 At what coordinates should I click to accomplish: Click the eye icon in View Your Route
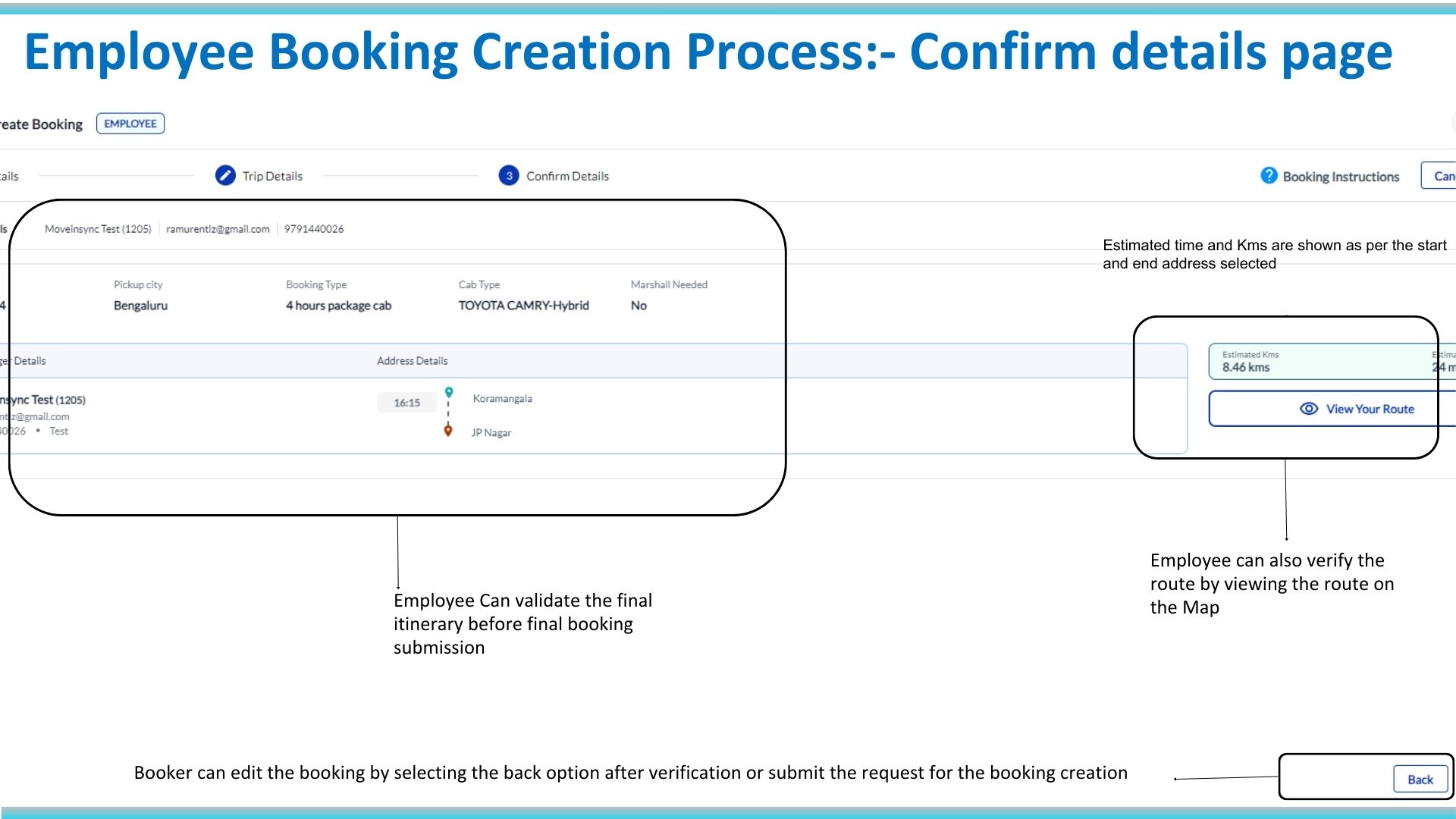tap(1309, 409)
